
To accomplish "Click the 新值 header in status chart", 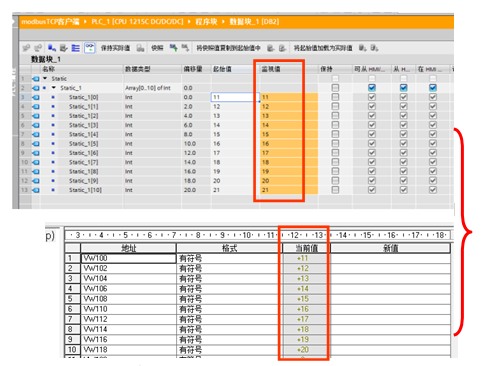I will [x=390, y=248].
